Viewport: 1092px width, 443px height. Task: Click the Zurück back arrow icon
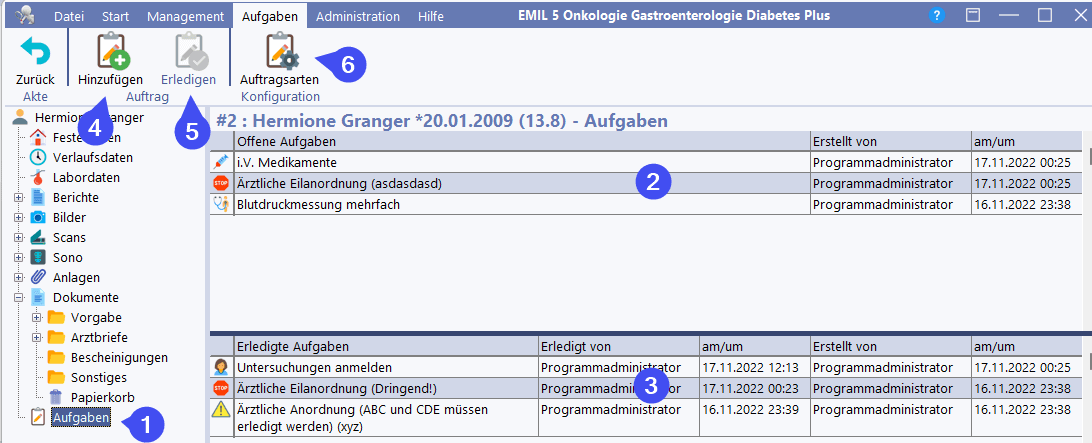pos(34,52)
